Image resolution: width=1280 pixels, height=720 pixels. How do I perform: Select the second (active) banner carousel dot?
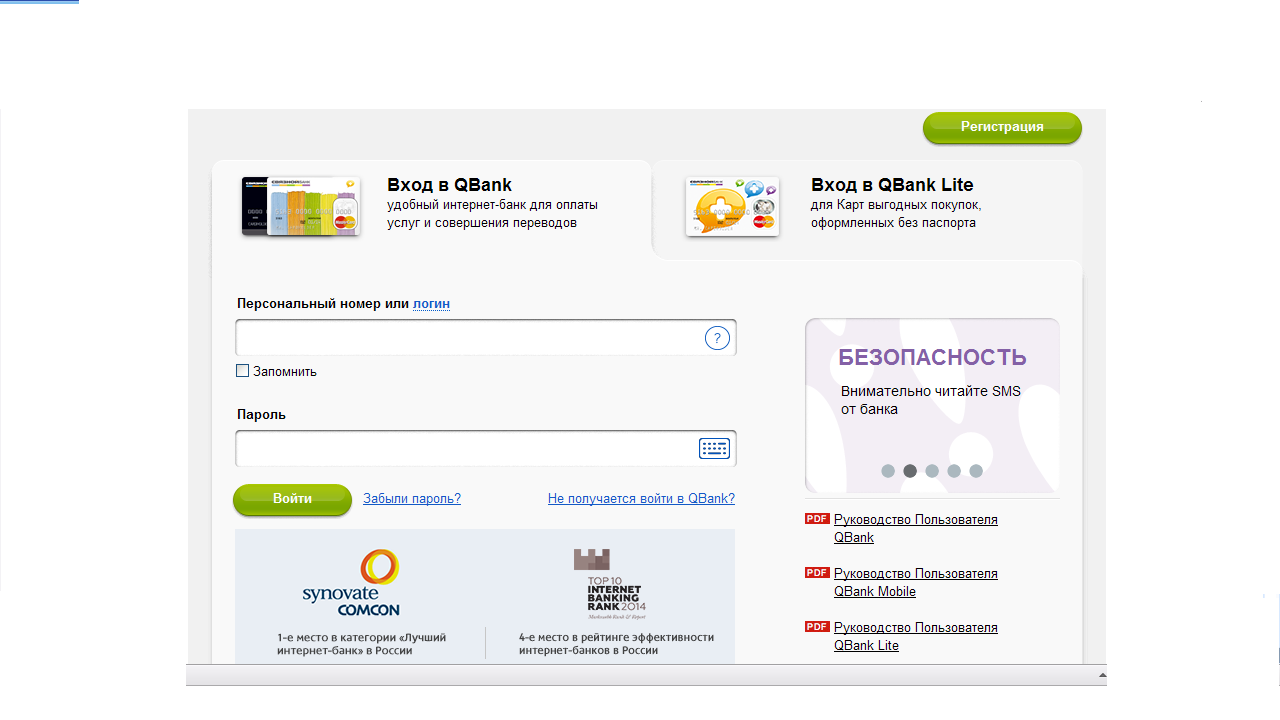click(x=910, y=471)
